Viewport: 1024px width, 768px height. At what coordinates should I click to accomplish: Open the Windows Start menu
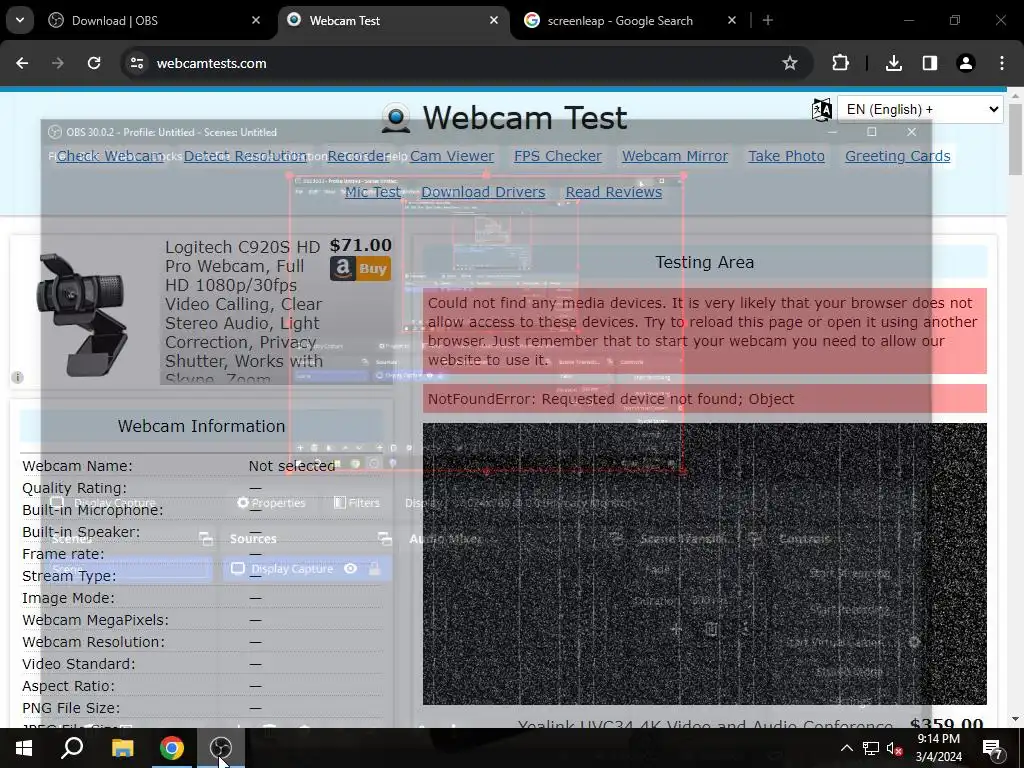click(24, 748)
